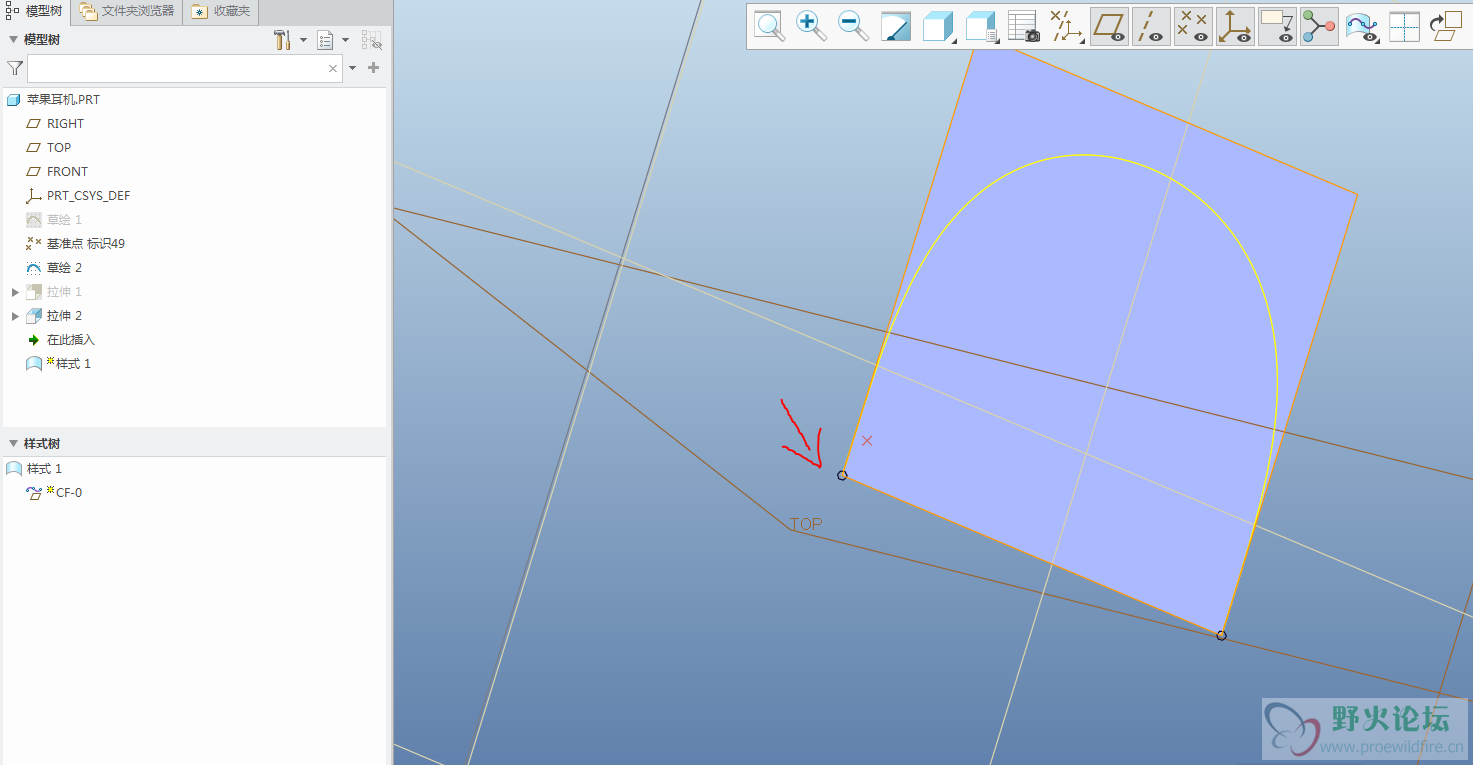Click the hidden tree columns icon
Viewport: 1473px width, 765px height.
pos(371,40)
